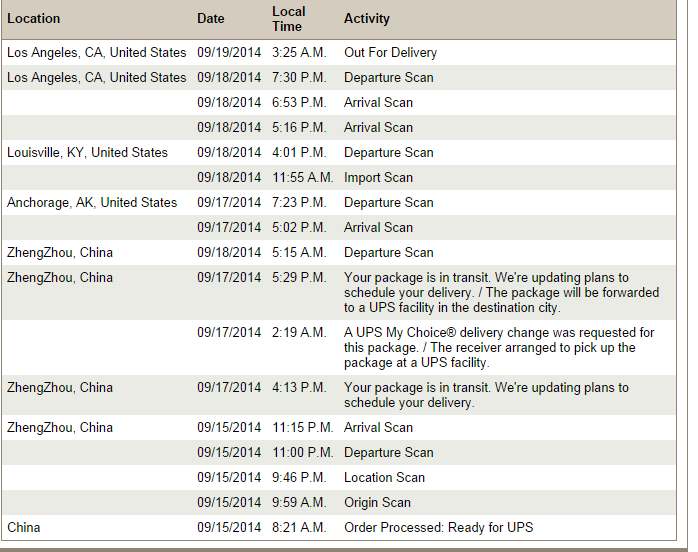Click Order Processed: Ready for UPS text
The width and height of the screenshot is (698, 552).
point(438,528)
